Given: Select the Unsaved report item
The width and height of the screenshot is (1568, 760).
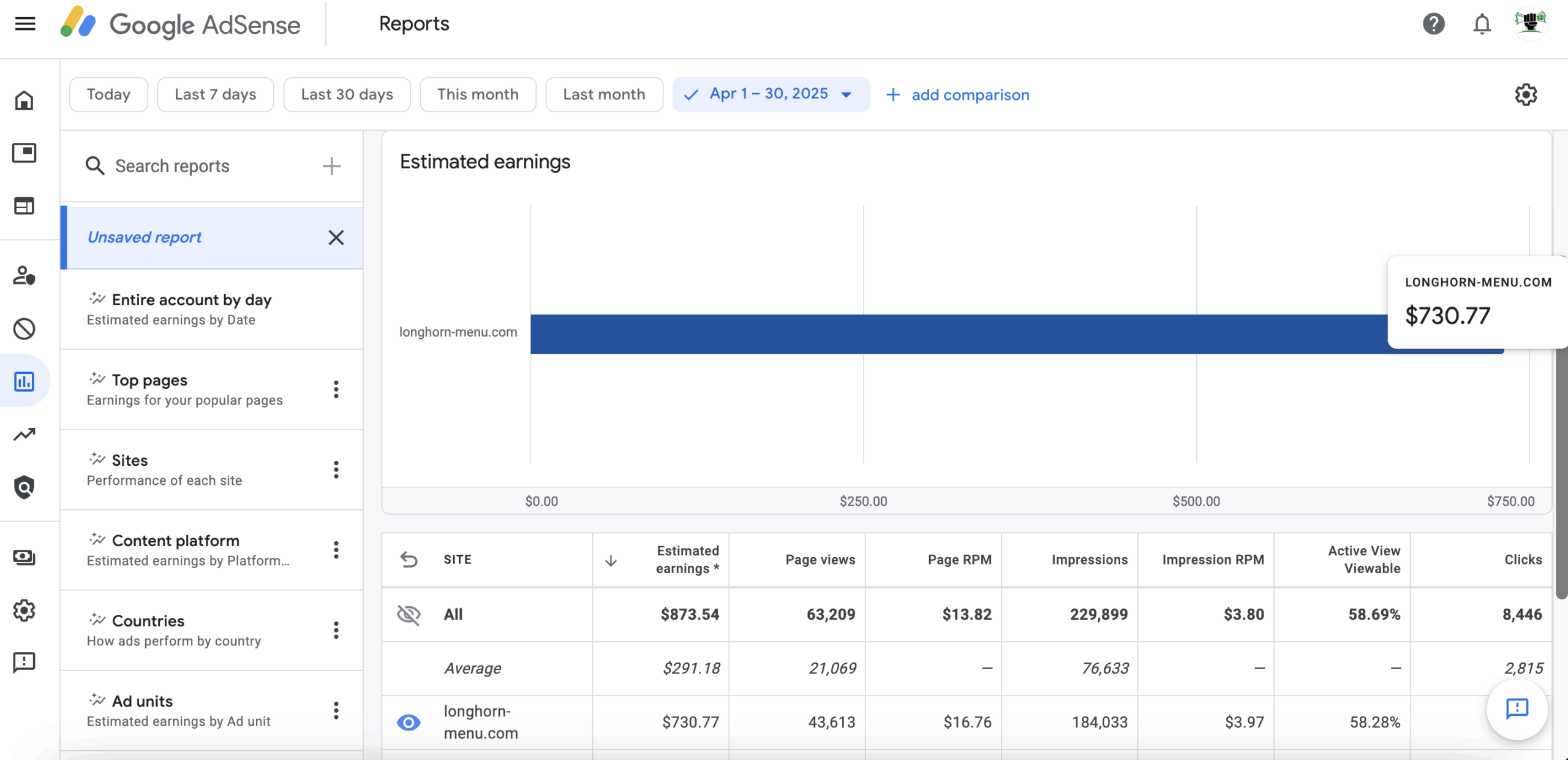Looking at the screenshot, I should (211, 237).
